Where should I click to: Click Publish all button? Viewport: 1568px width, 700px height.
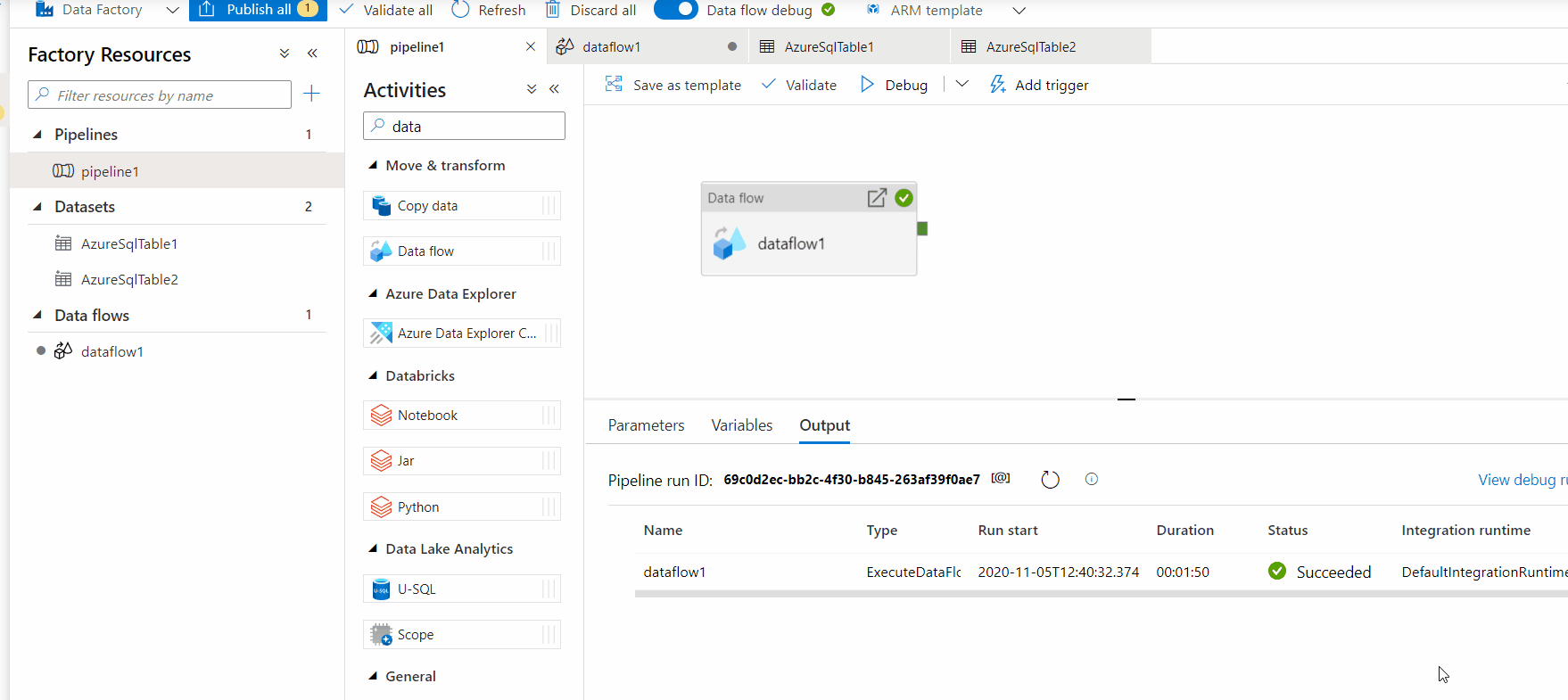click(258, 10)
